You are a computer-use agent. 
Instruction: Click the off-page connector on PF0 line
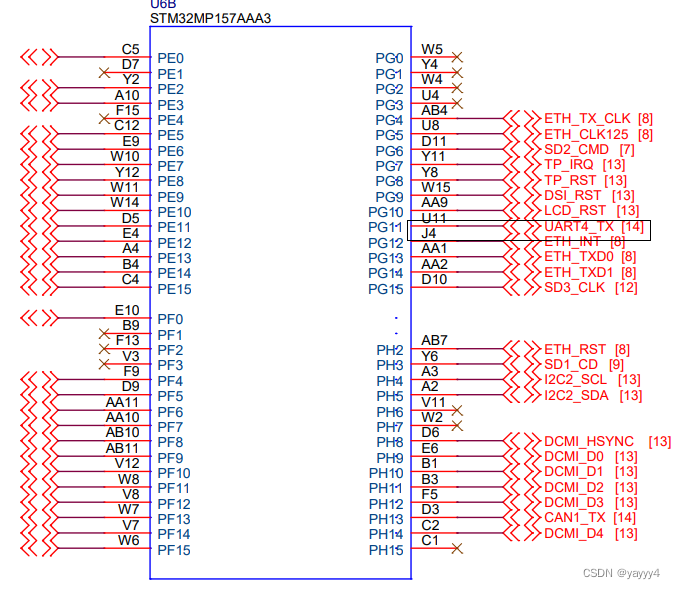point(39,318)
